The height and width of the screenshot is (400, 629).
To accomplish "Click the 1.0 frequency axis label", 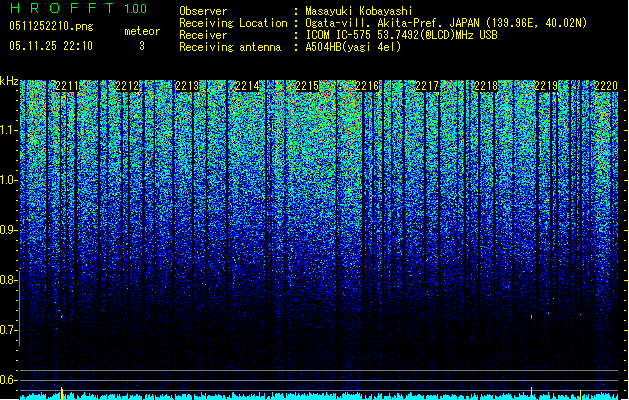I will (9, 181).
